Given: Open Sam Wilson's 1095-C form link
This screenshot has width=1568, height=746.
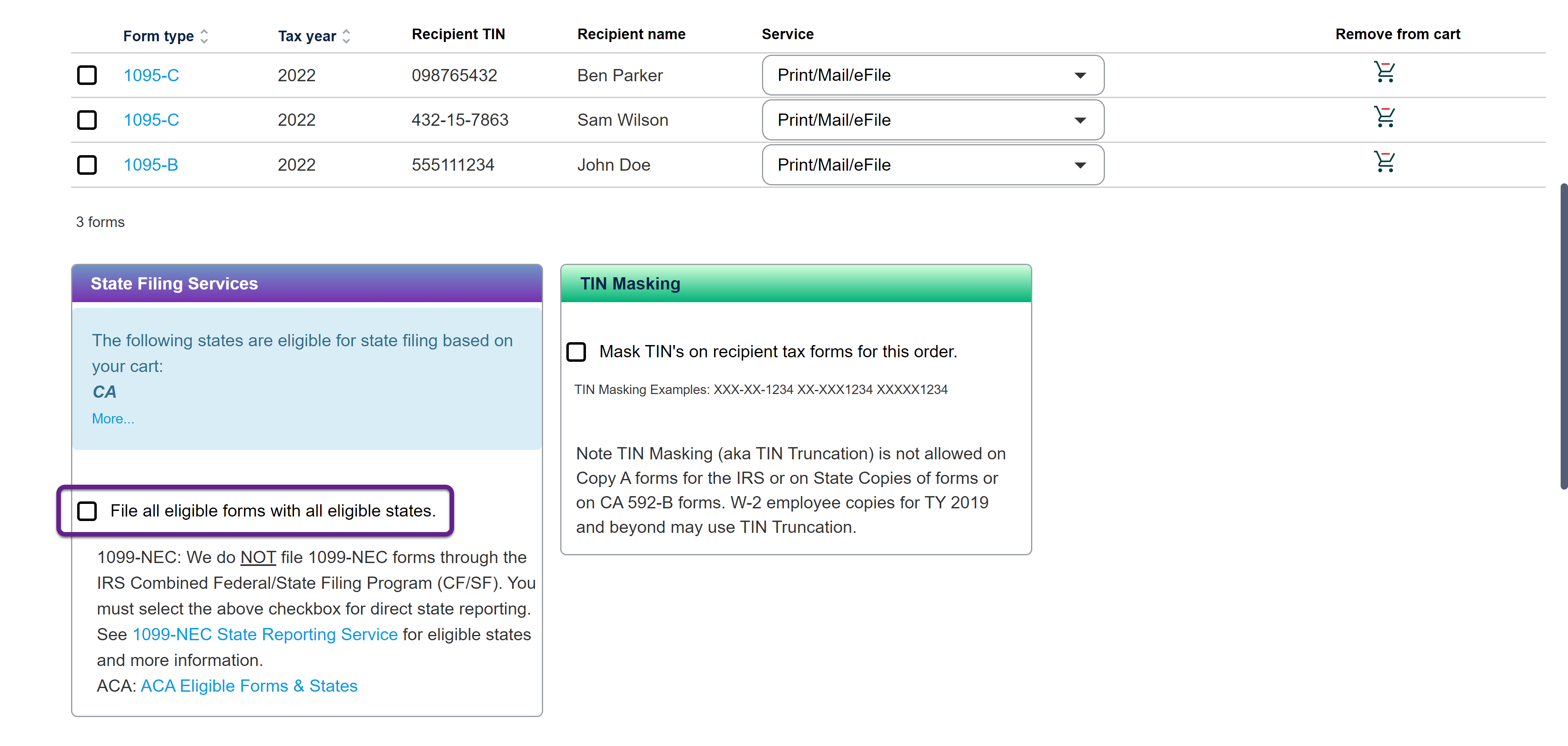Looking at the screenshot, I should click(x=151, y=120).
